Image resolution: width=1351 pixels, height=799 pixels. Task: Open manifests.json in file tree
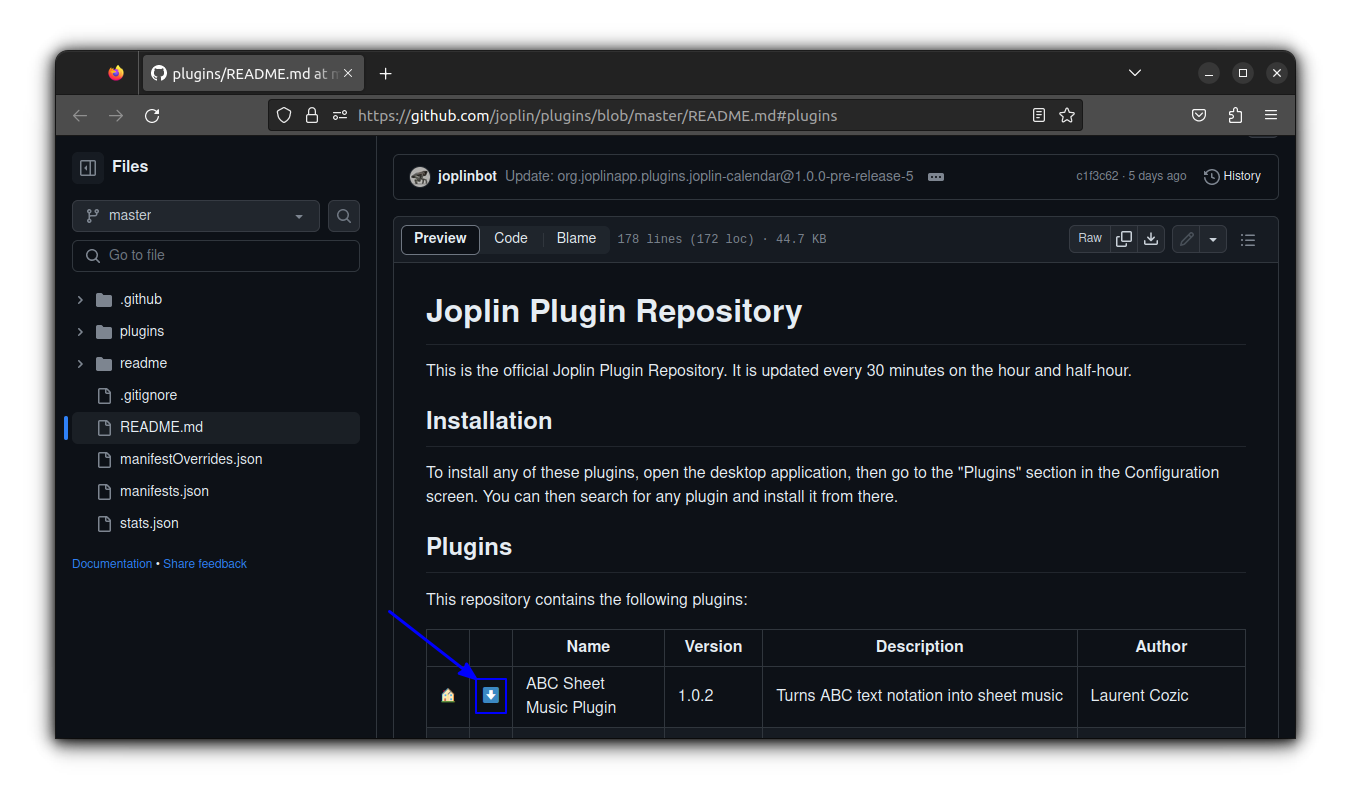coord(164,491)
